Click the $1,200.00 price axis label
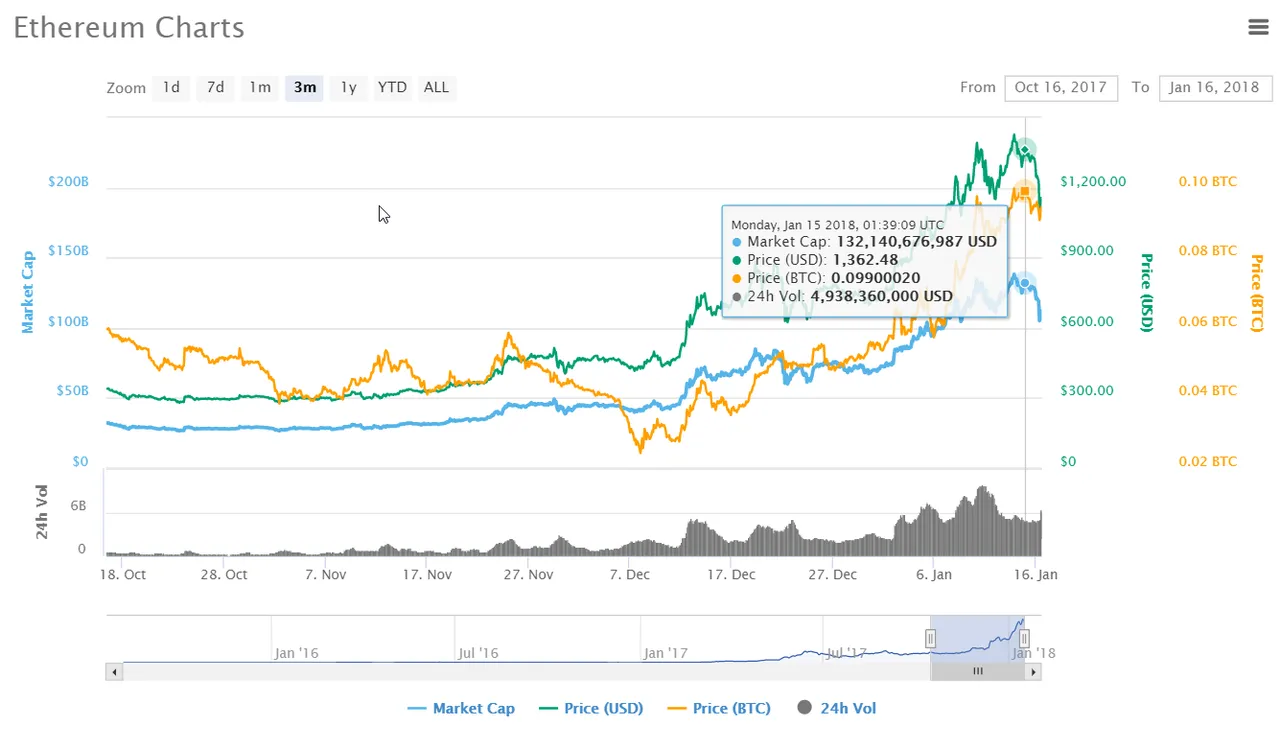The height and width of the screenshot is (729, 1280). pyautogui.click(x=1093, y=182)
